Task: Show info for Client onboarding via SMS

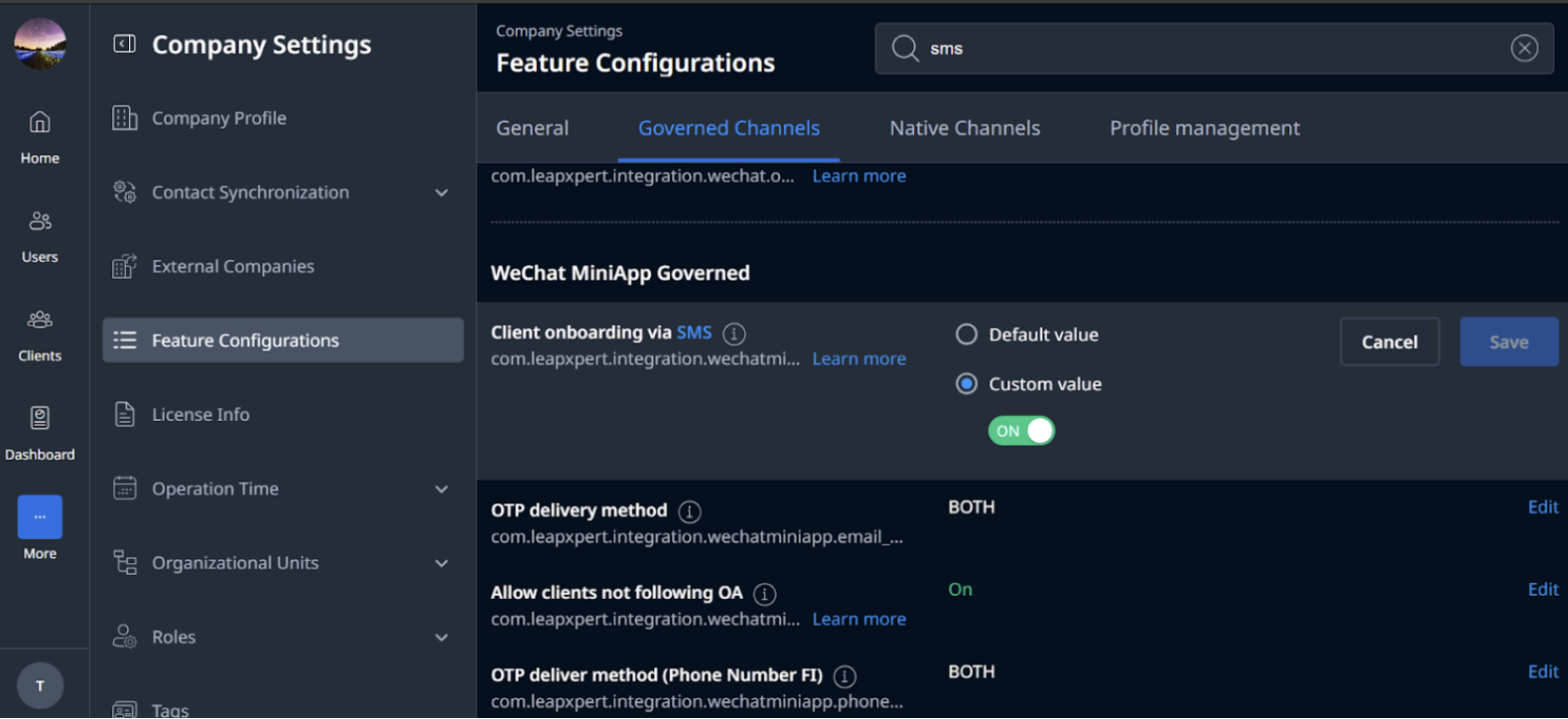Action: coord(734,334)
